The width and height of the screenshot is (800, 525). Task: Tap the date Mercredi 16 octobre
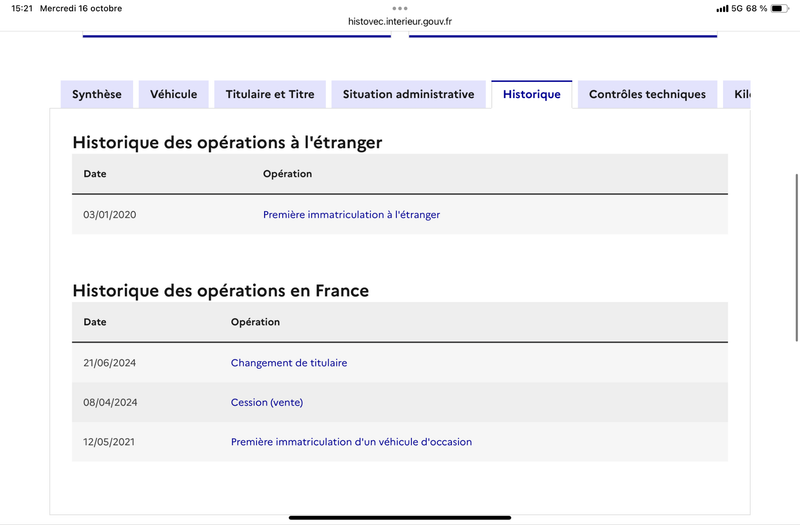point(81,8)
